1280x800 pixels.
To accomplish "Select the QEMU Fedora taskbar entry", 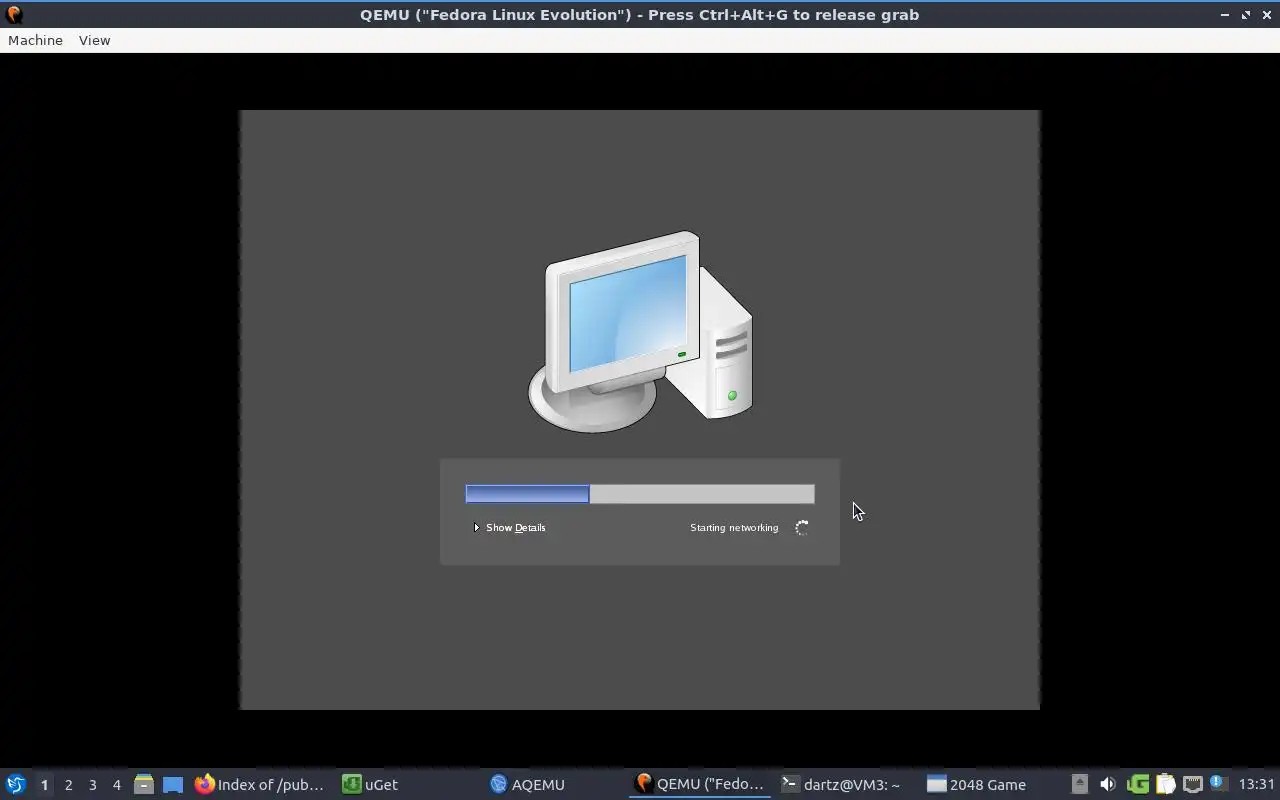I will [700, 784].
